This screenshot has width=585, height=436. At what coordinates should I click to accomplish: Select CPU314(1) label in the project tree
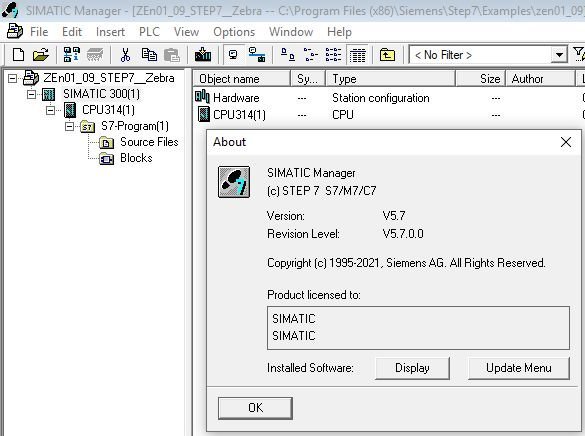click(108, 110)
